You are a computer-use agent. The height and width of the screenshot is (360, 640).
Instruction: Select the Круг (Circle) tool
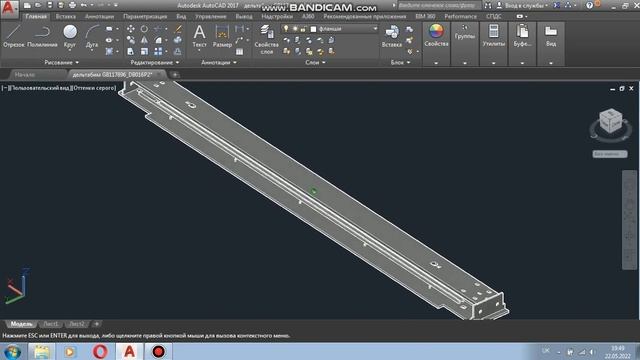[x=70, y=36]
